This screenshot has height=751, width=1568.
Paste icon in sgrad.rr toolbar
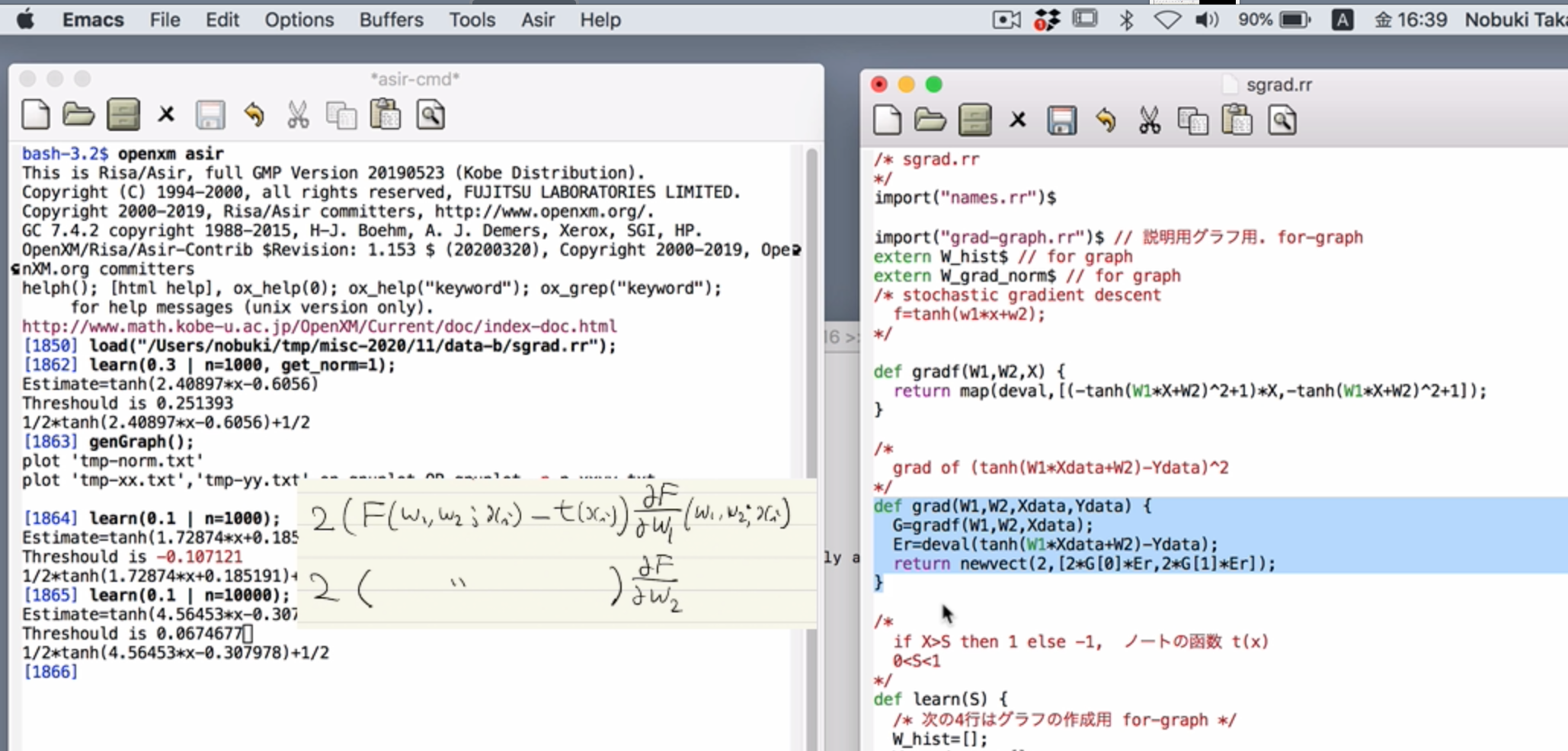coord(1237,120)
